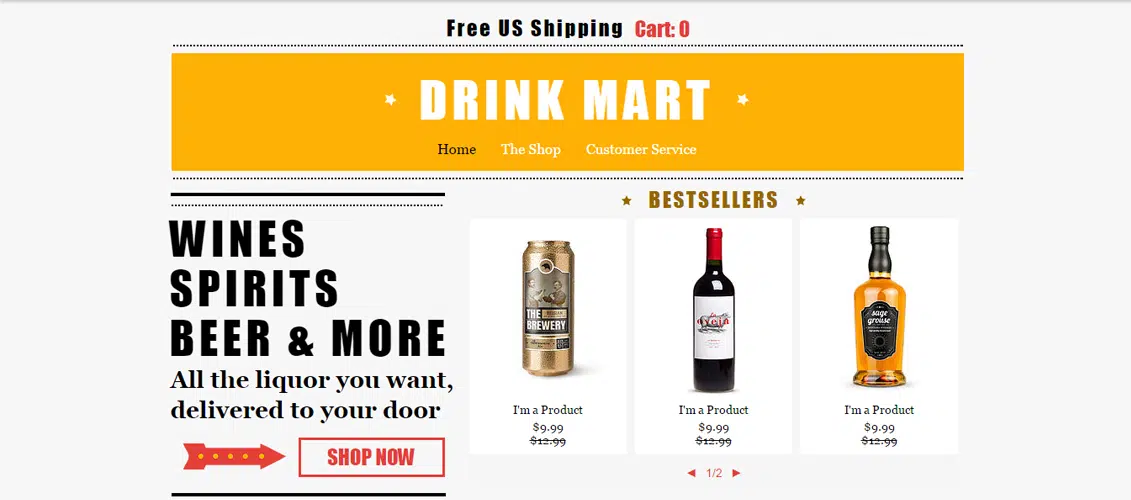Select The Brewery beer can image
Viewport: 1131px width, 500px height.
point(547,308)
